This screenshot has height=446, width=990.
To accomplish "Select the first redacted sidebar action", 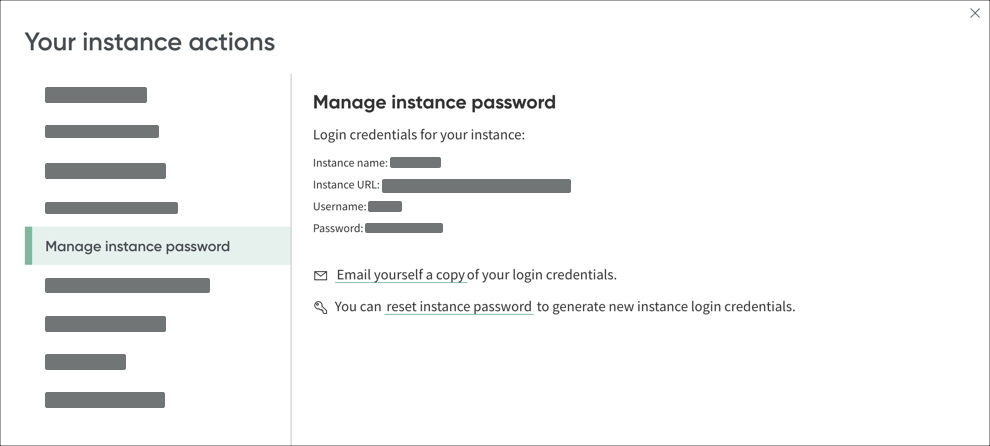I will pyautogui.click(x=96, y=96).
